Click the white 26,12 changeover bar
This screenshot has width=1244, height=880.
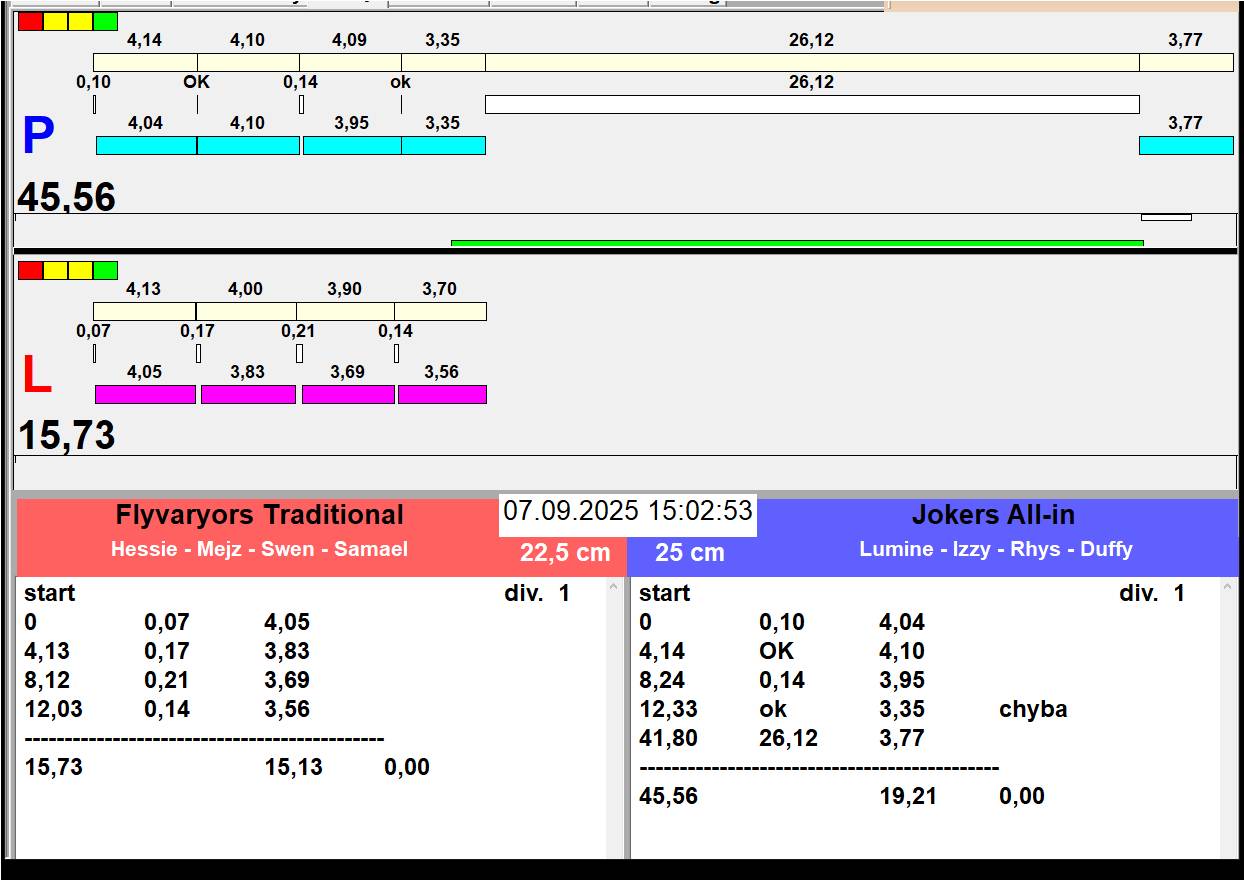click(811, 104)
